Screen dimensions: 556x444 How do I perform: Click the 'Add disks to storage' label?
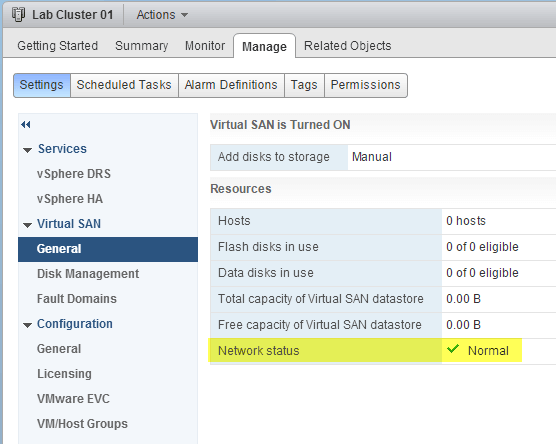pyautogui.click(x=273, y=157)
